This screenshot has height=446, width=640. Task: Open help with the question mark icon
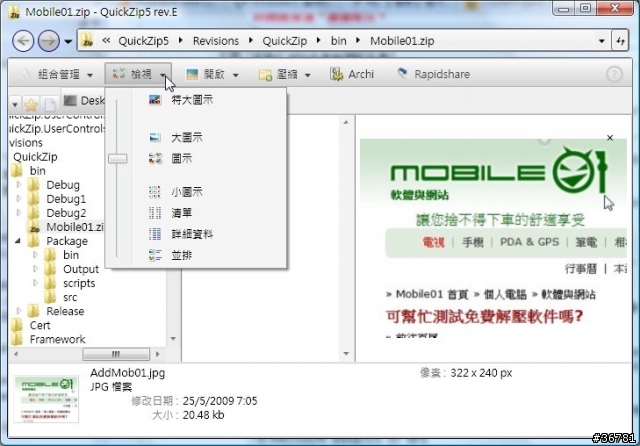coord(614,75)
